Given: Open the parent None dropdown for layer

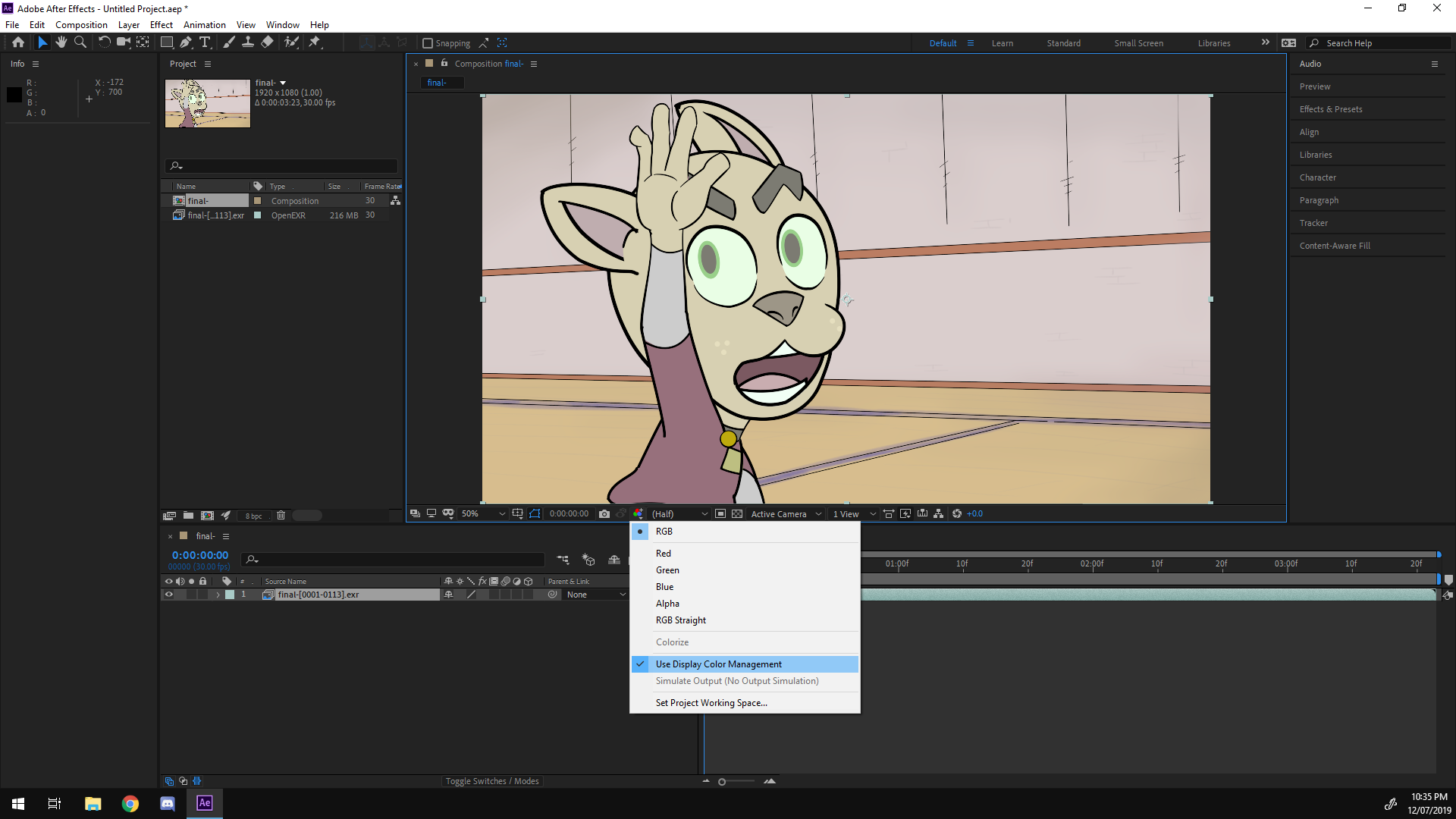Looking at the screenshot, I should [x=596, y=595].
